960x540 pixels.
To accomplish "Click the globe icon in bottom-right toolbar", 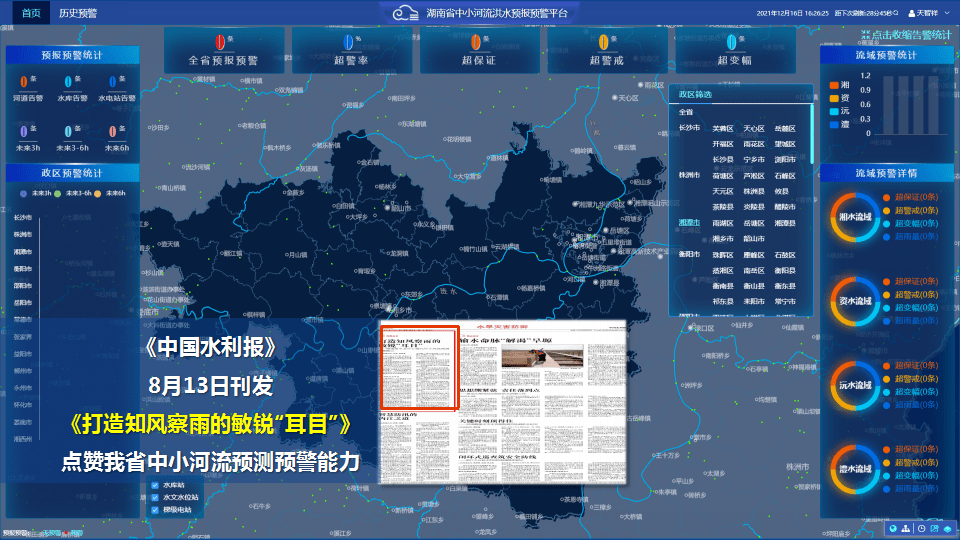I will (x=893, y=528).
